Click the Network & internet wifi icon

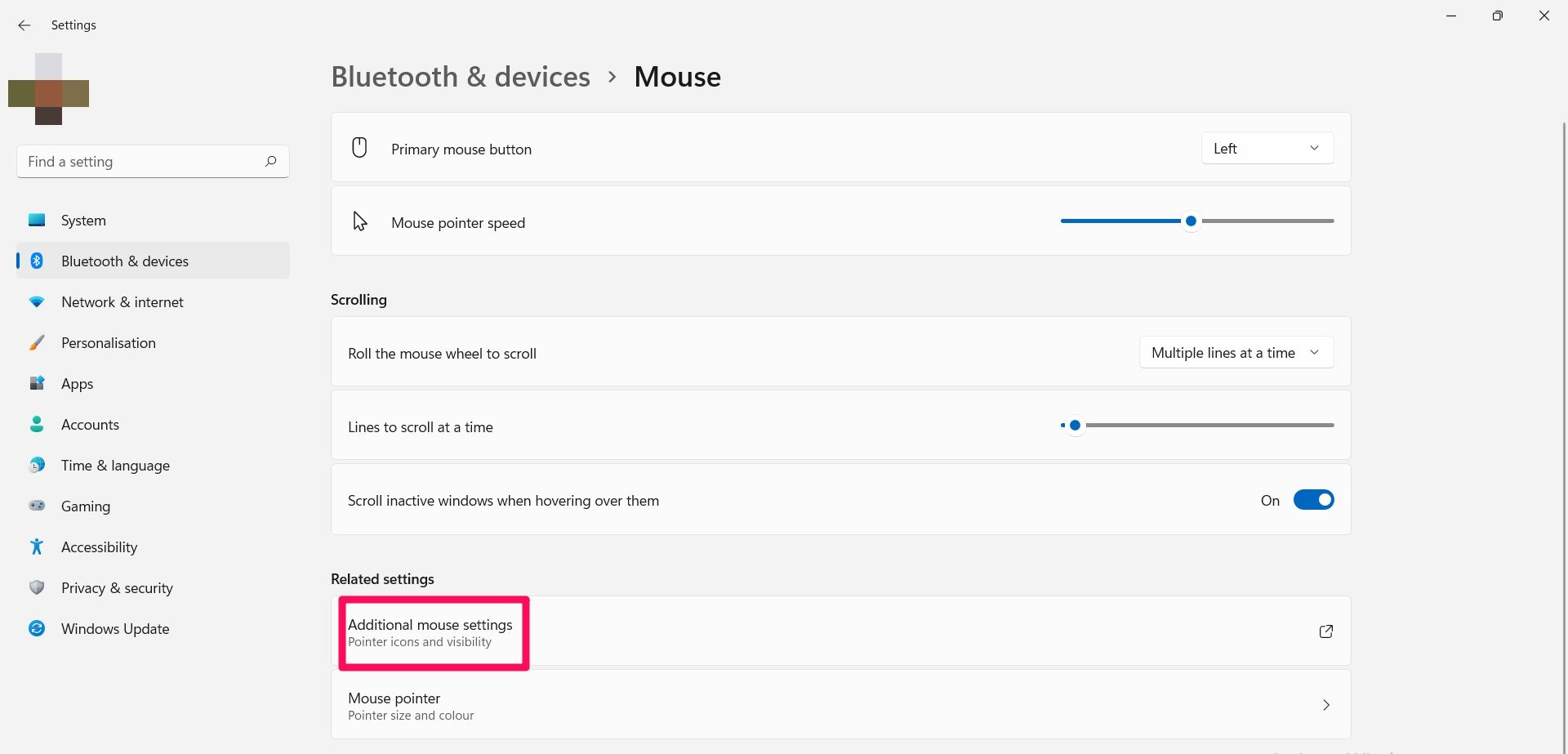(x=37, y=301)
